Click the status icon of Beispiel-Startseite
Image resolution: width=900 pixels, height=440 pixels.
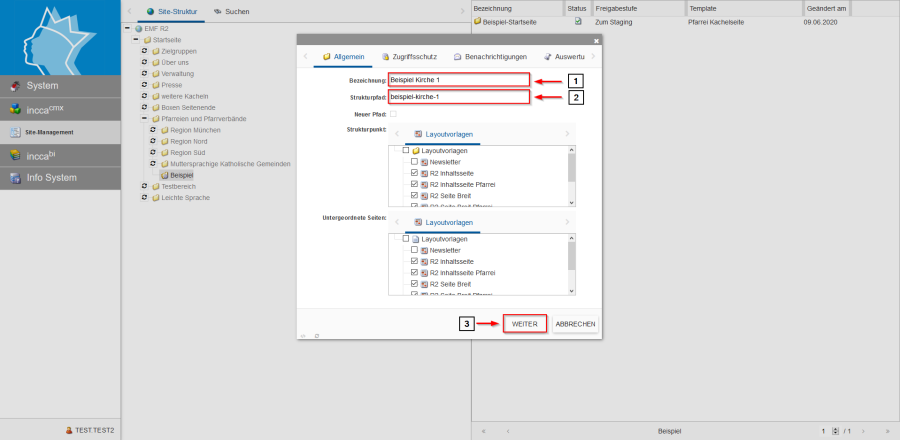pos(578,20)
